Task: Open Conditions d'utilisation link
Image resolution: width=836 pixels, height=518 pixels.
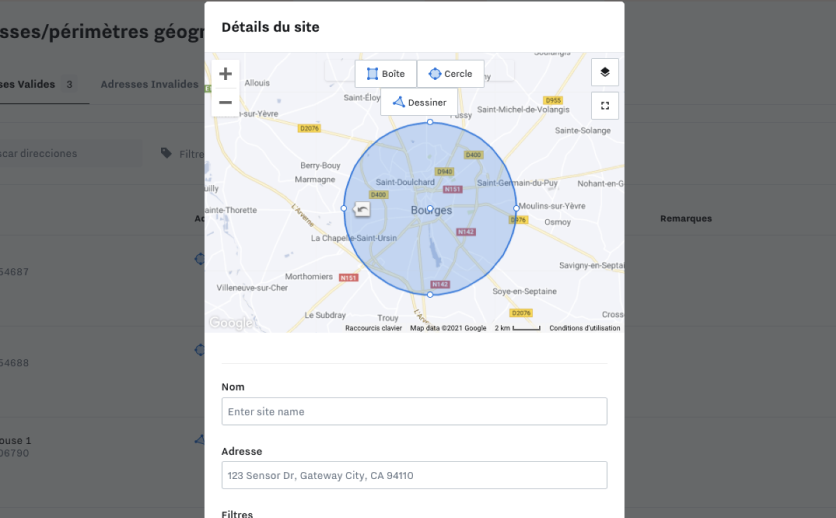Action: (x=585, y=328)
